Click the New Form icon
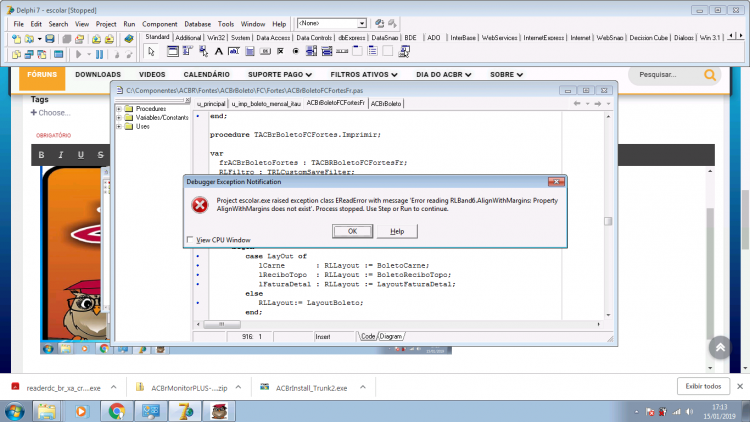 click(x=58, y=55)
